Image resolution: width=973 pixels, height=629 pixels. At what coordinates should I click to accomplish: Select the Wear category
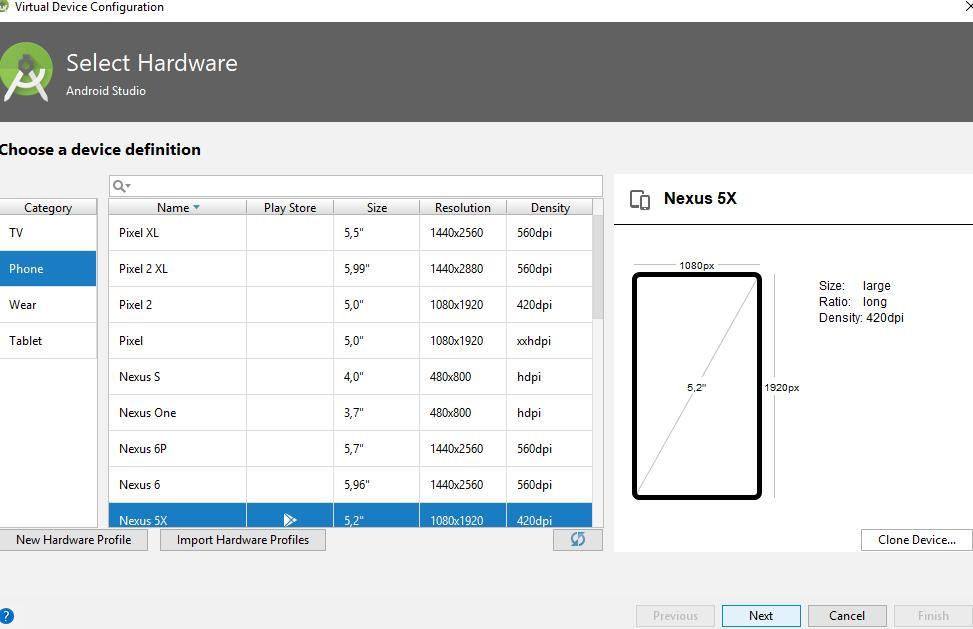(x=48, y=305)
